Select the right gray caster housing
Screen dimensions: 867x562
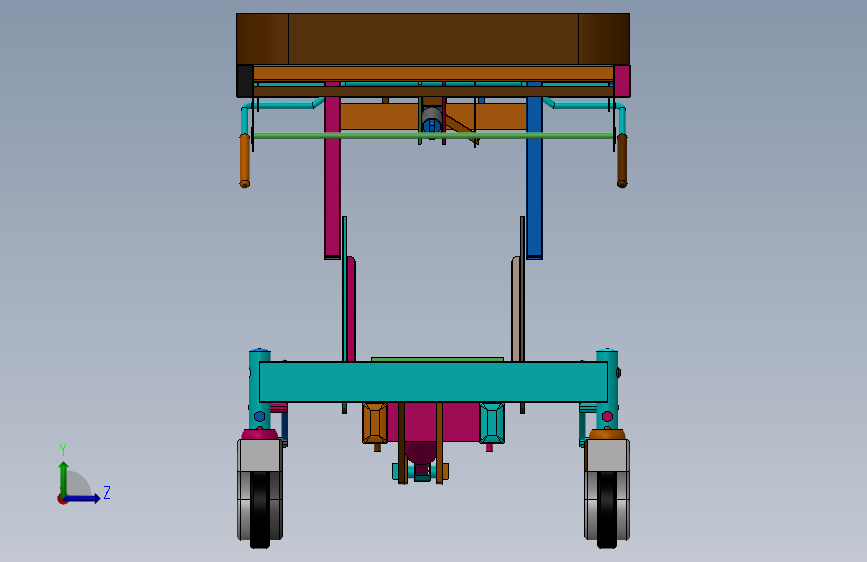(608, 455)
